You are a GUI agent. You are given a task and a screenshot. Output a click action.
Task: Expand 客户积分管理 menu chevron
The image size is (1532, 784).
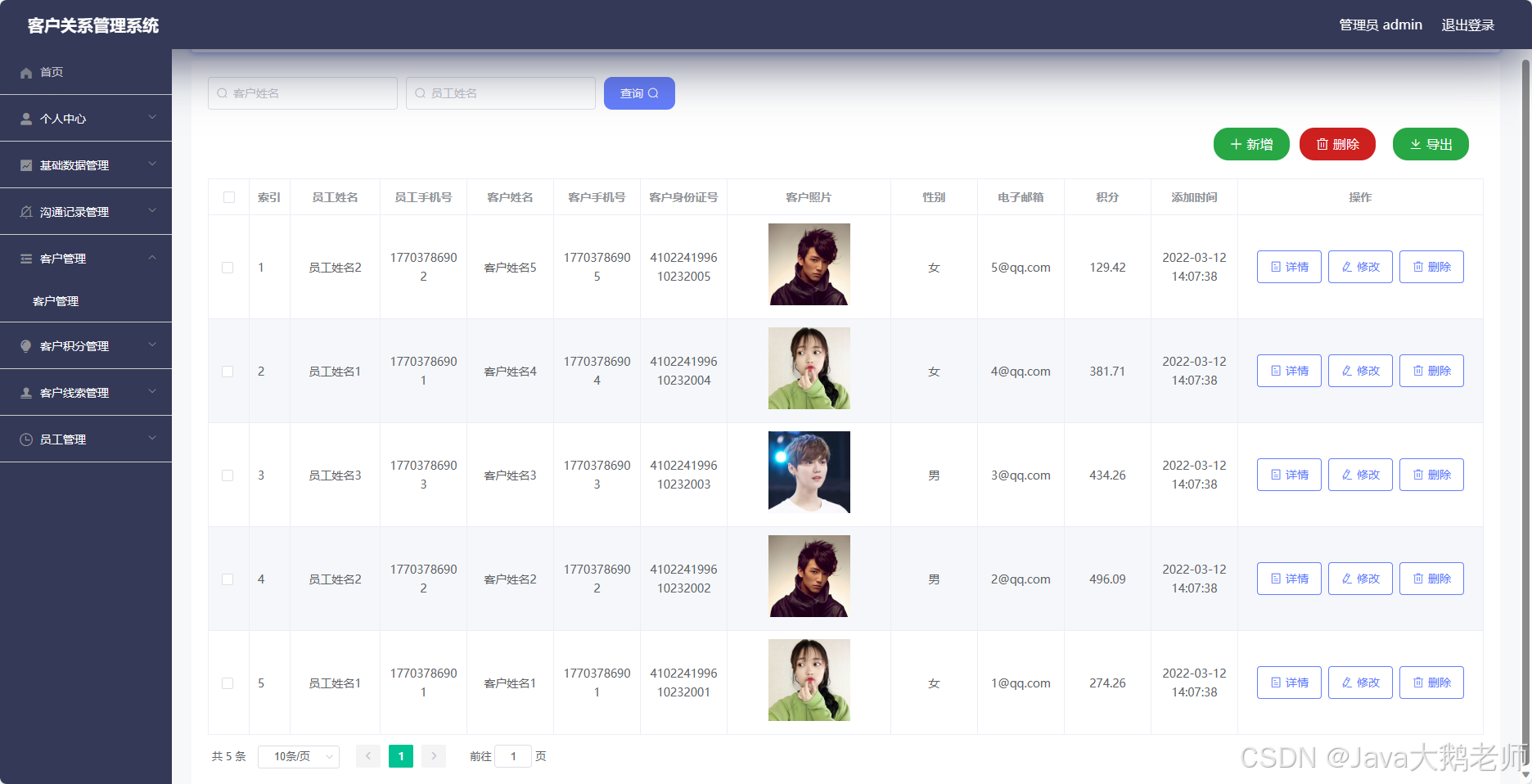(x=152, y=345)
